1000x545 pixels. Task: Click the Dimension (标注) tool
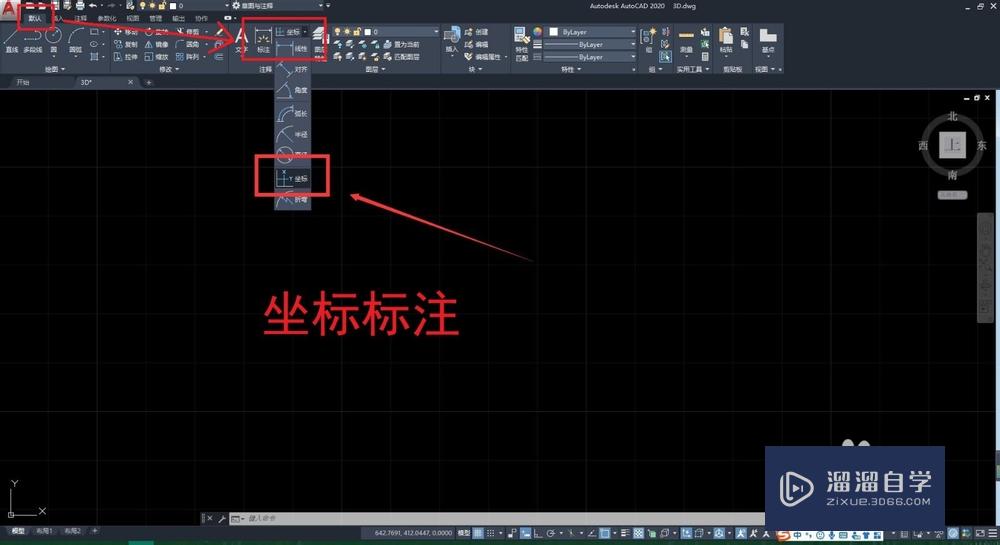point(263,40)
